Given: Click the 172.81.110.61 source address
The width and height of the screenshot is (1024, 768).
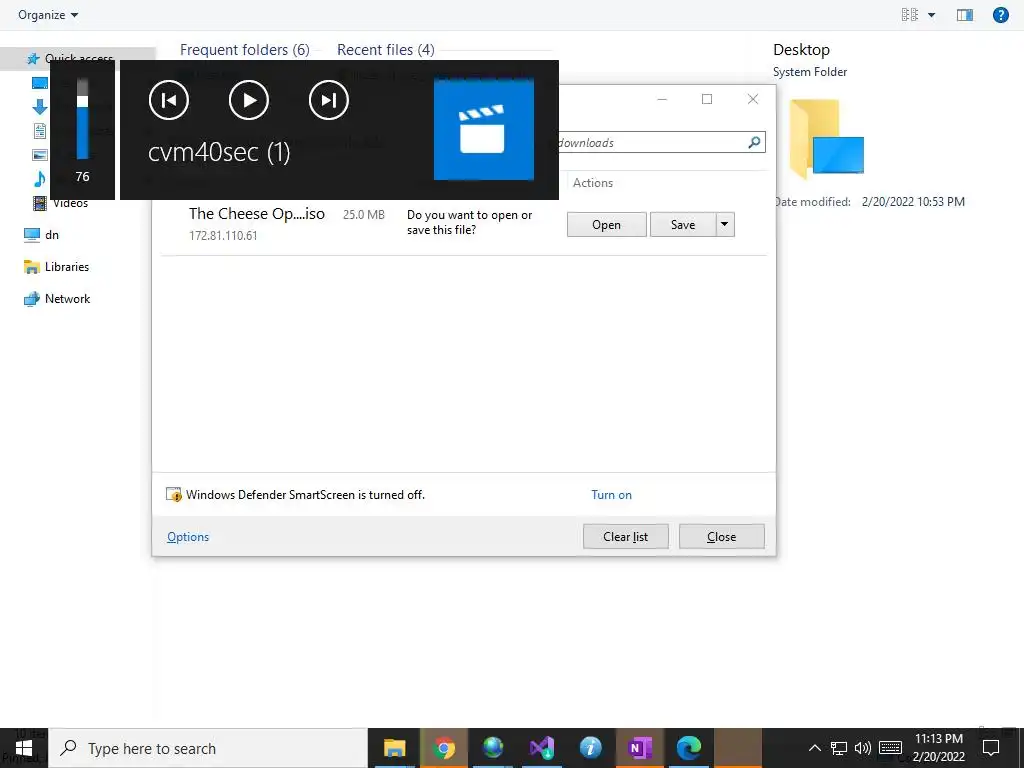Looking at the screenshot, I should (223, 236).
